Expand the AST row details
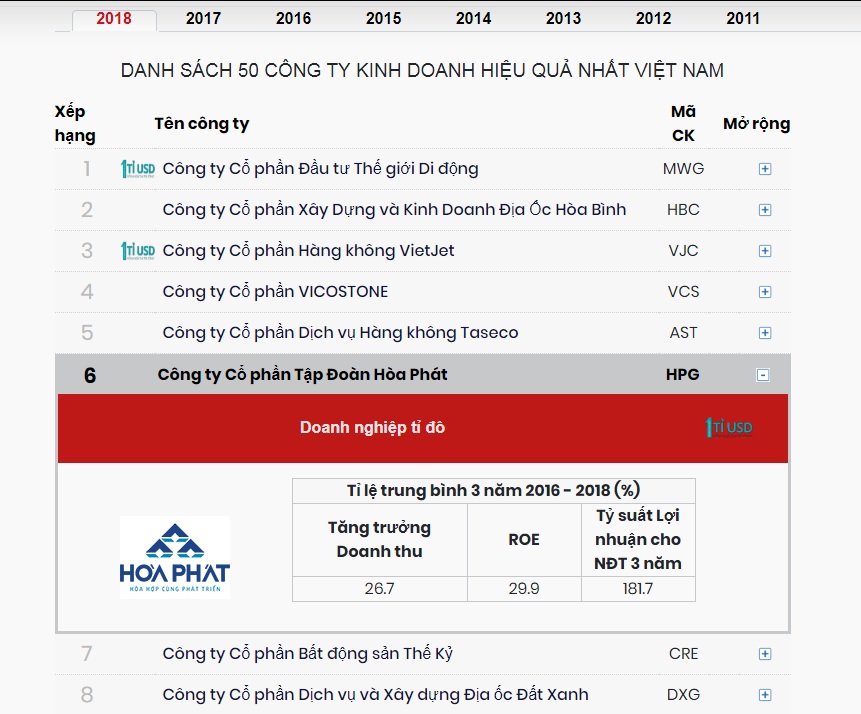This screenshot has height=714, width=861. (765, 333)
